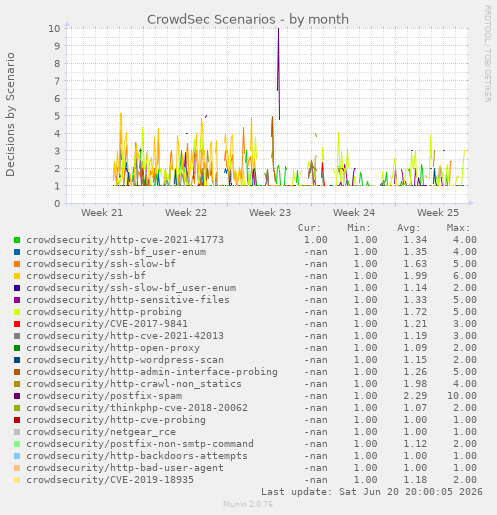The image size is (497, 515).
Task: Select crowdsecurity/ssh-bf legend label
Action: tap(86, 276)
